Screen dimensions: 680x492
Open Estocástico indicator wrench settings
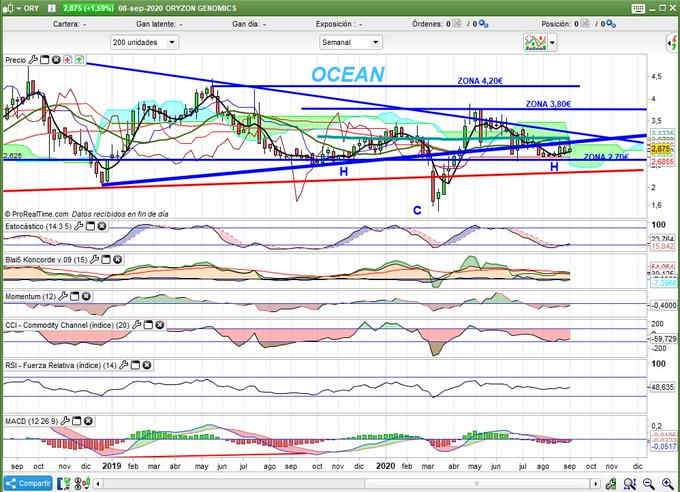pyautogui.click(x=78, y=226)
